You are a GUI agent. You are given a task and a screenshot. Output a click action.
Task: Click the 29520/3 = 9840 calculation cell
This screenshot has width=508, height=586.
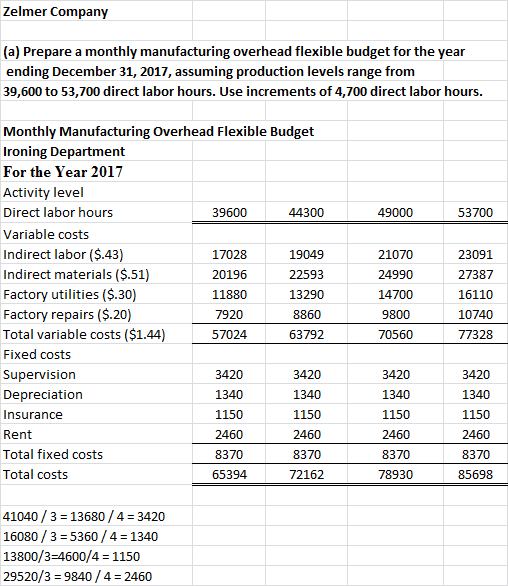click(96, 576)
